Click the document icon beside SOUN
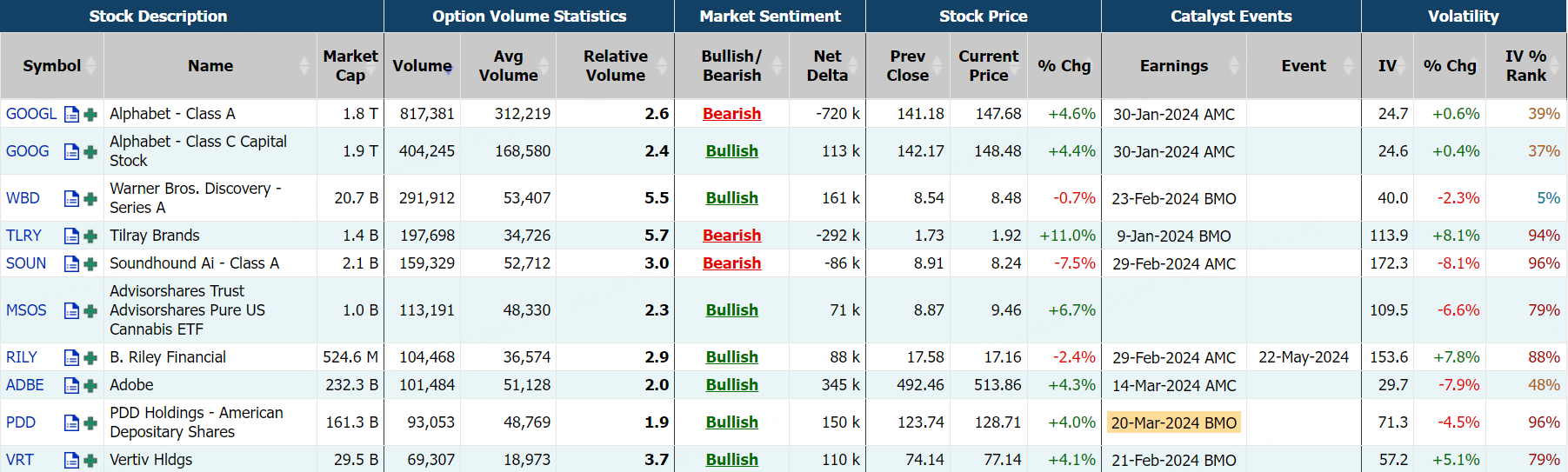This screenshot has width=1568, height=472. click(x=72, y=264)
